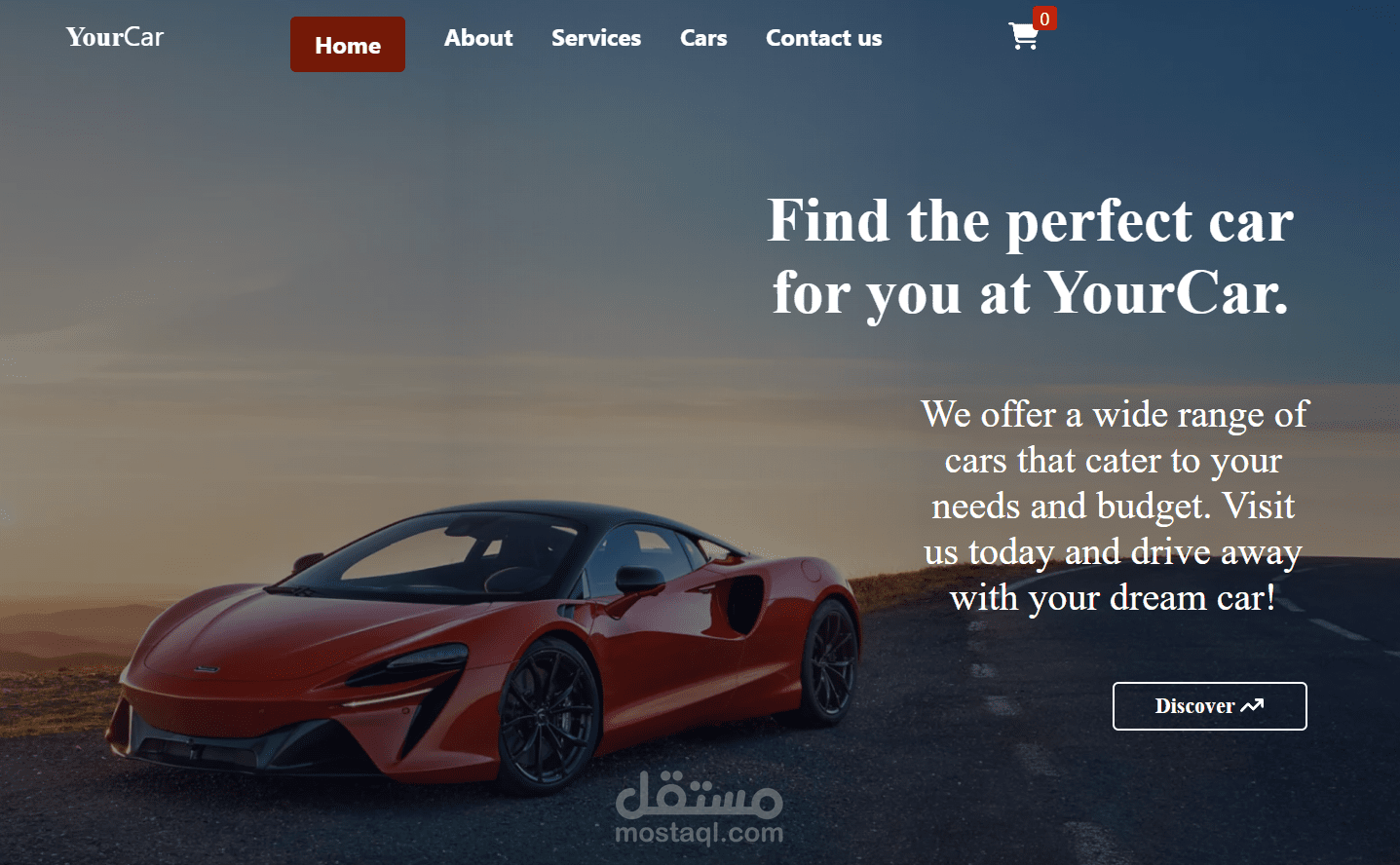Click the YourCar brand logo
1400x865 pixels.
click(115, 37)
